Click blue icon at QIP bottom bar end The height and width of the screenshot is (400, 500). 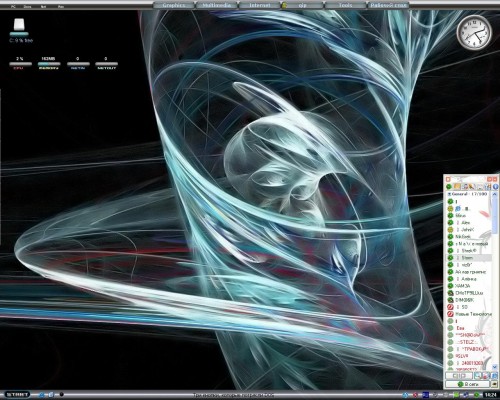tap(494, 376)
